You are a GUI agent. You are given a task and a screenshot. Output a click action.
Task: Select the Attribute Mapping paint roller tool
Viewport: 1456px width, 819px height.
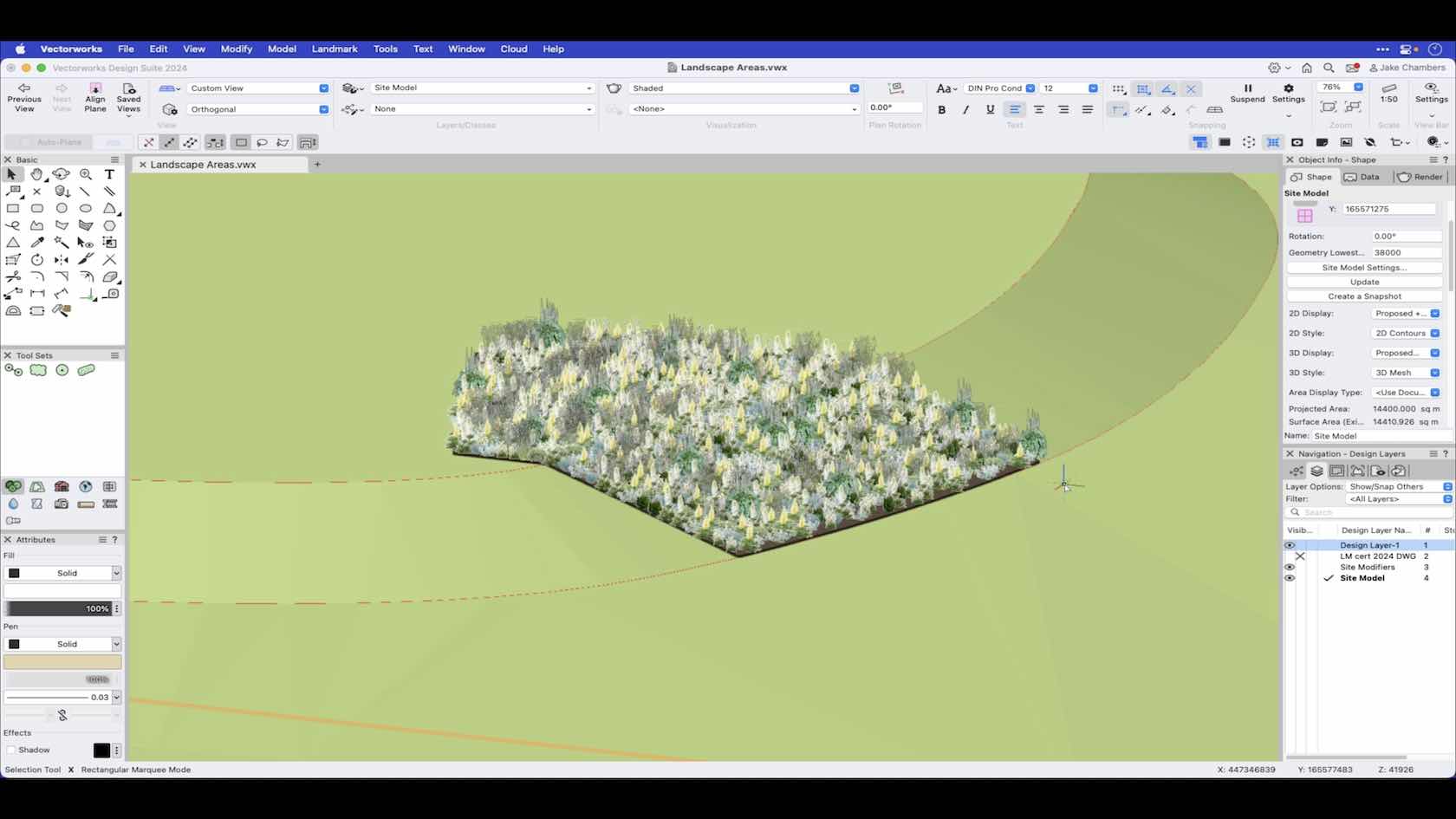[x=61, y=310]
